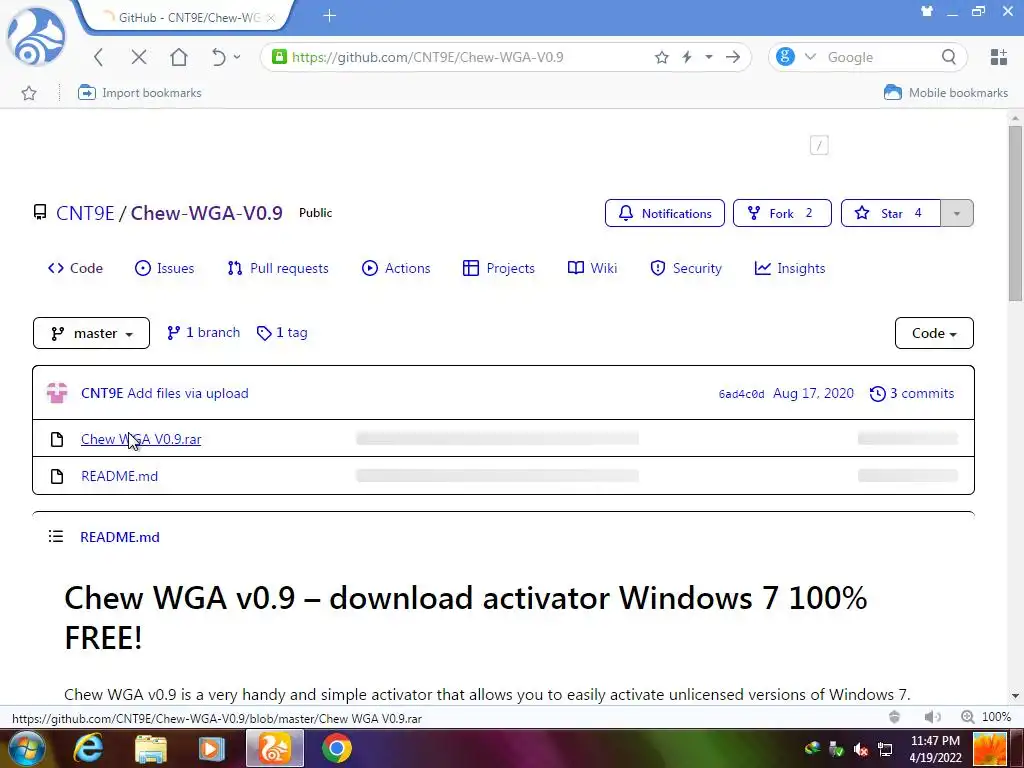1024x768 pixels.
Task: Open the Actions tab
Action: (396, 268)
